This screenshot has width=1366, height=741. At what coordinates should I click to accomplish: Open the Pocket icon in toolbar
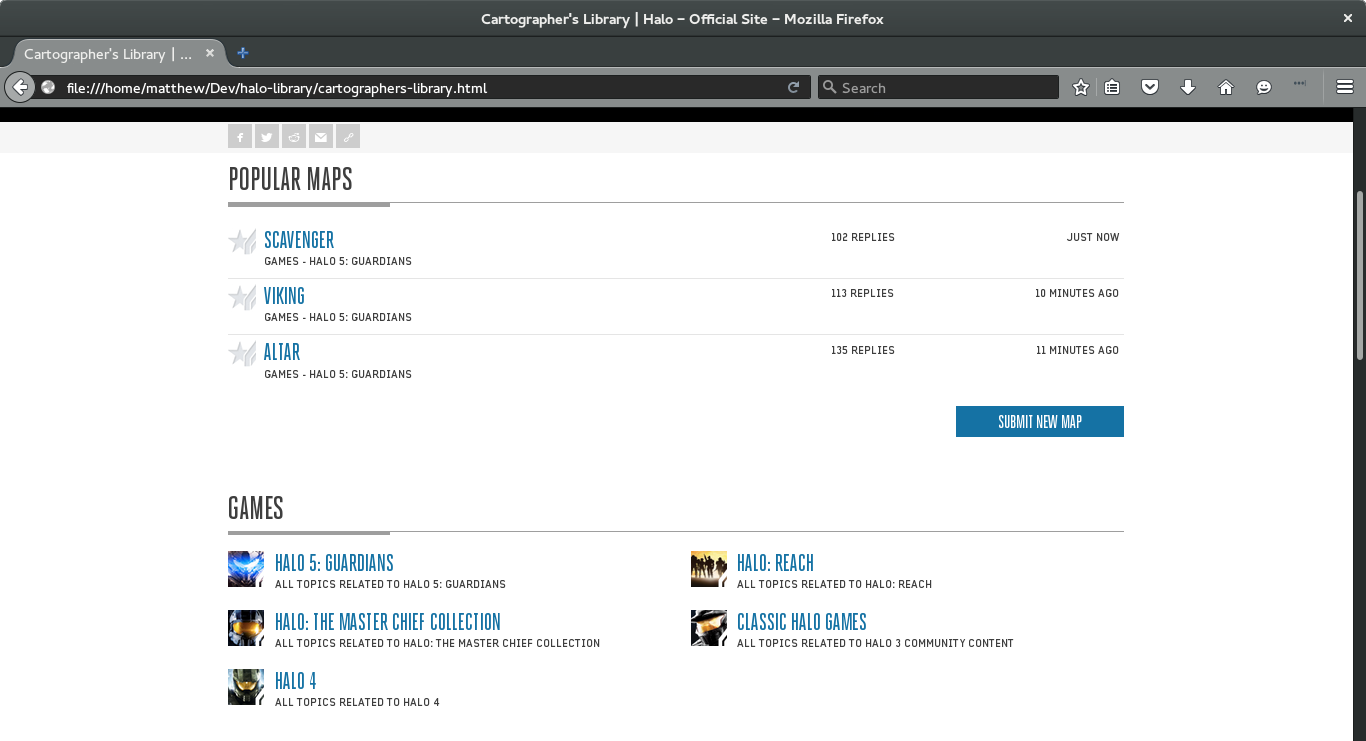tap(1150, 87)
